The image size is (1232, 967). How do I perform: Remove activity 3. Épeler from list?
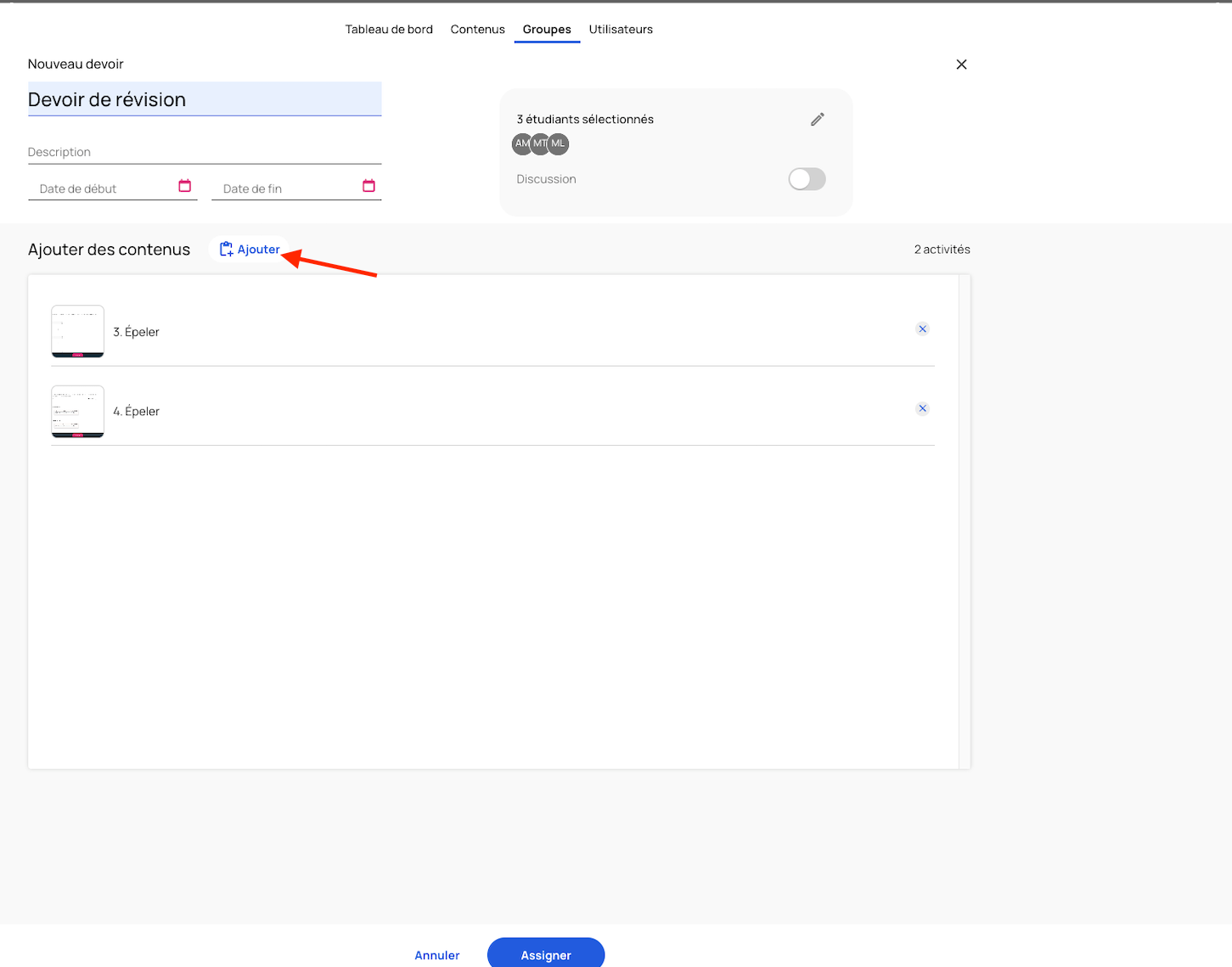[x=922, y=329]
